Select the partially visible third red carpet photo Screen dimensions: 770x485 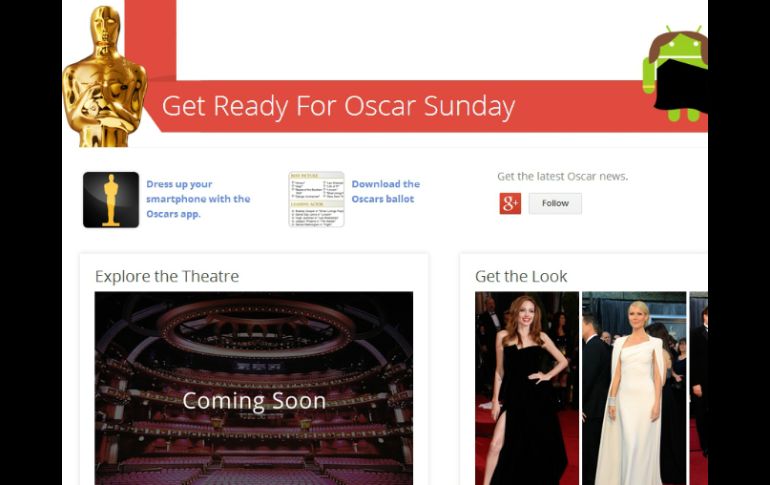(698, 388)
